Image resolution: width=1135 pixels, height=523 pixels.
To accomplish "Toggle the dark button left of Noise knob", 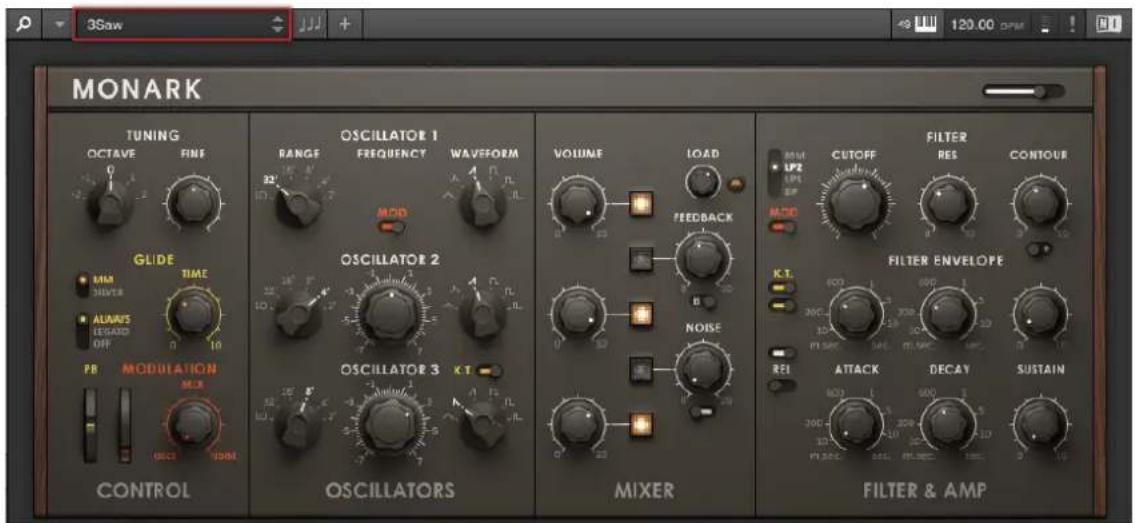I will (641, 368).
